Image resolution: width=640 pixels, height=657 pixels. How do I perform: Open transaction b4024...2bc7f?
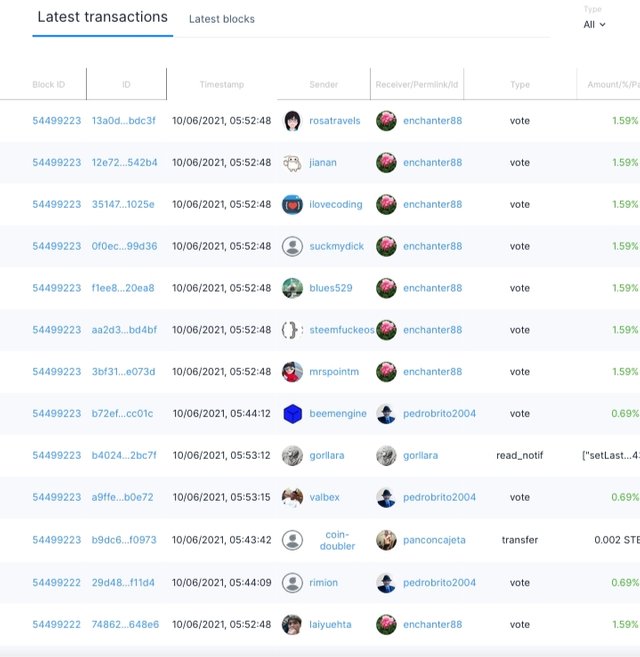click(124, 455)
